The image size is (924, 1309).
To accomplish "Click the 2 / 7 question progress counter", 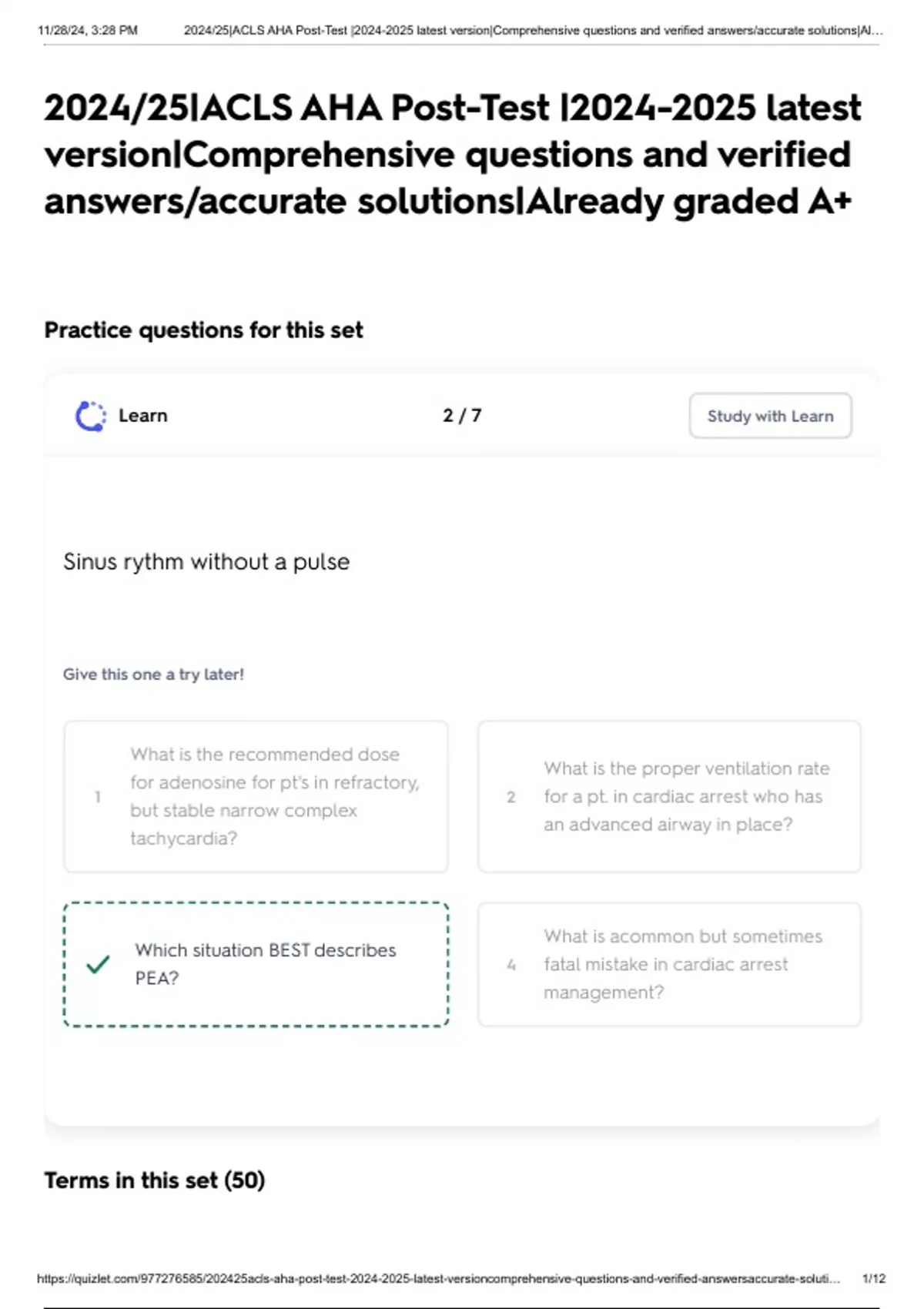I will 462,416.
